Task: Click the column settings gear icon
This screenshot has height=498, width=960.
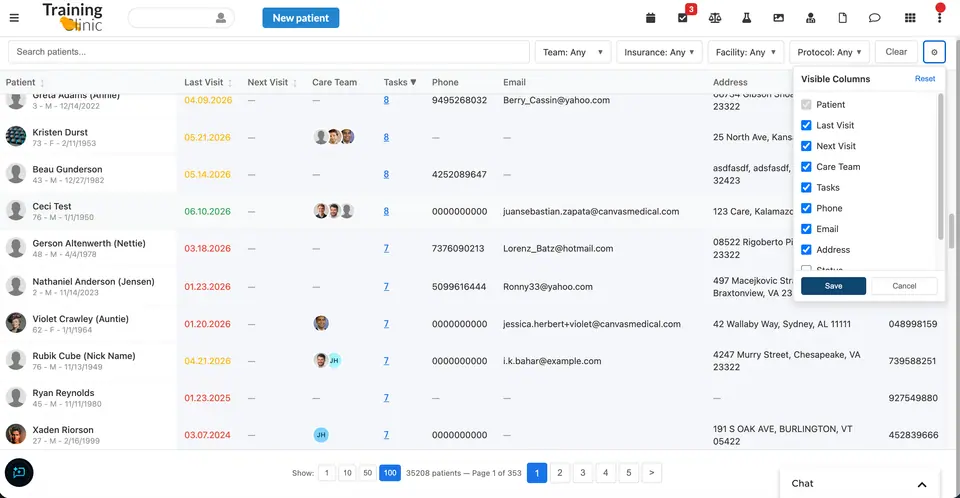Action: tap(934, 52)
